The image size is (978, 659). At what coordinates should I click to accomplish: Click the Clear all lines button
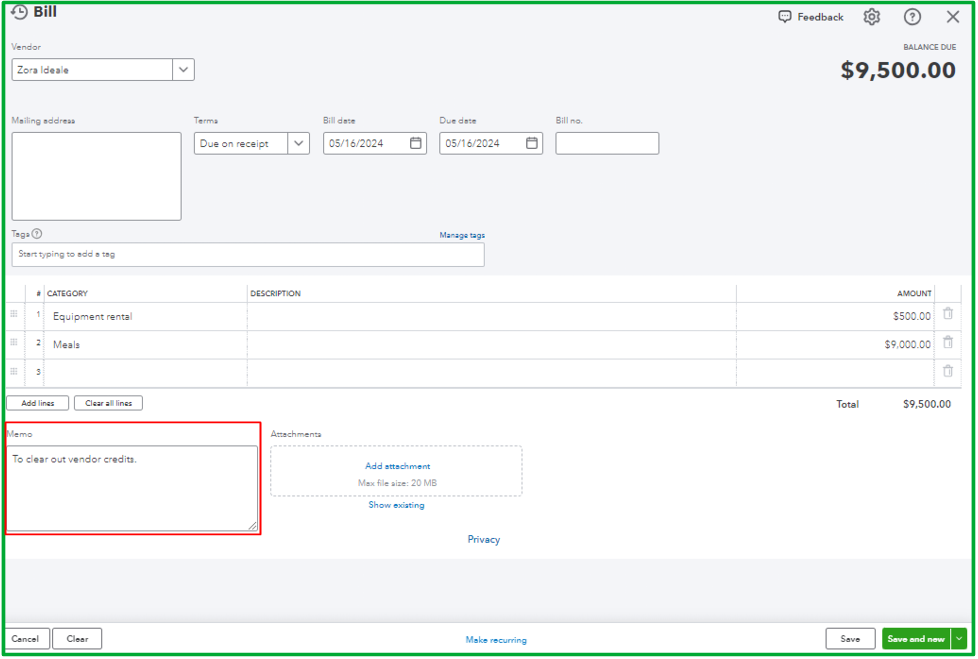pos(109,403)
